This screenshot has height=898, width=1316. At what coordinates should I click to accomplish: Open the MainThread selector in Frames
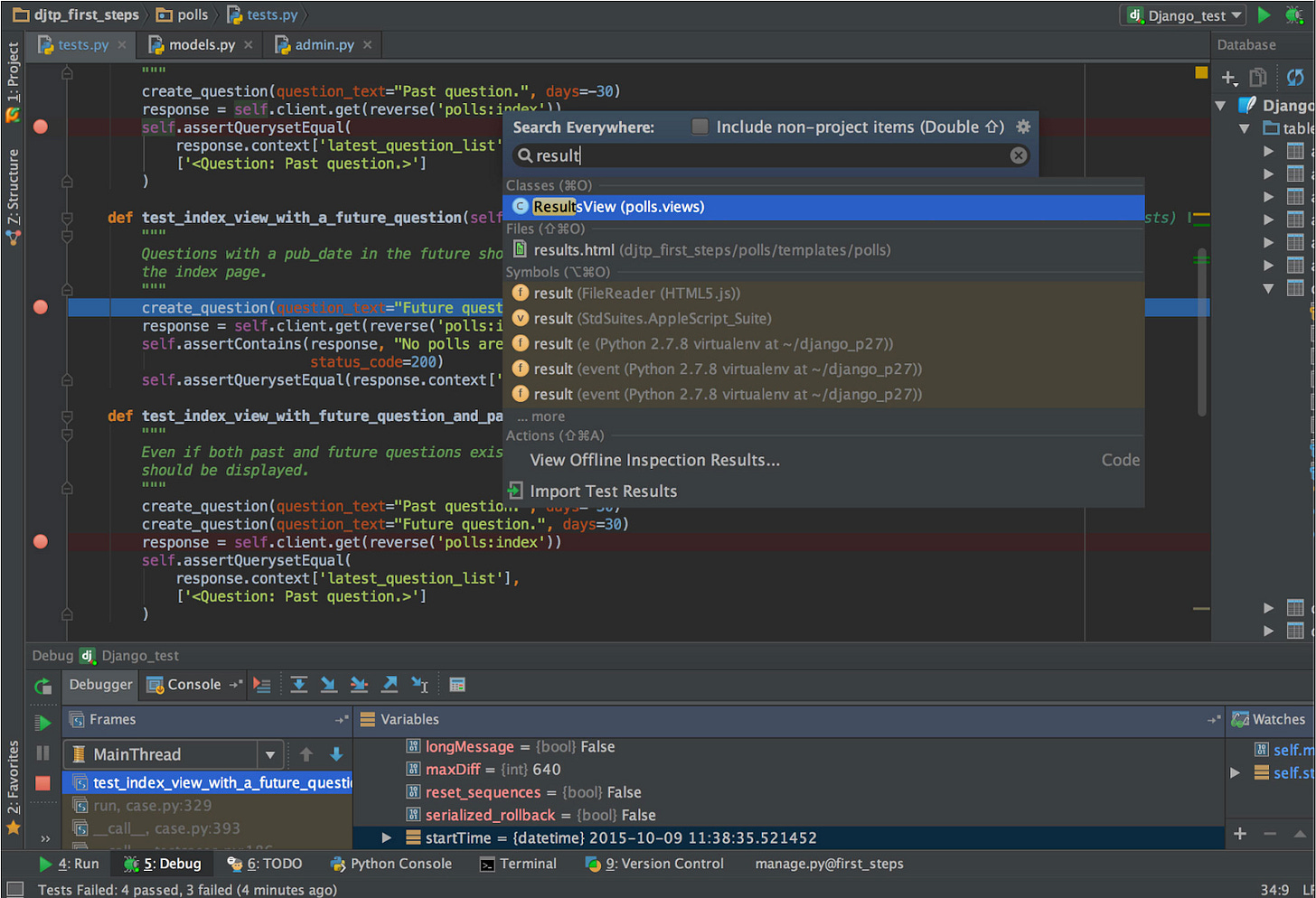(x=268, y=753)
